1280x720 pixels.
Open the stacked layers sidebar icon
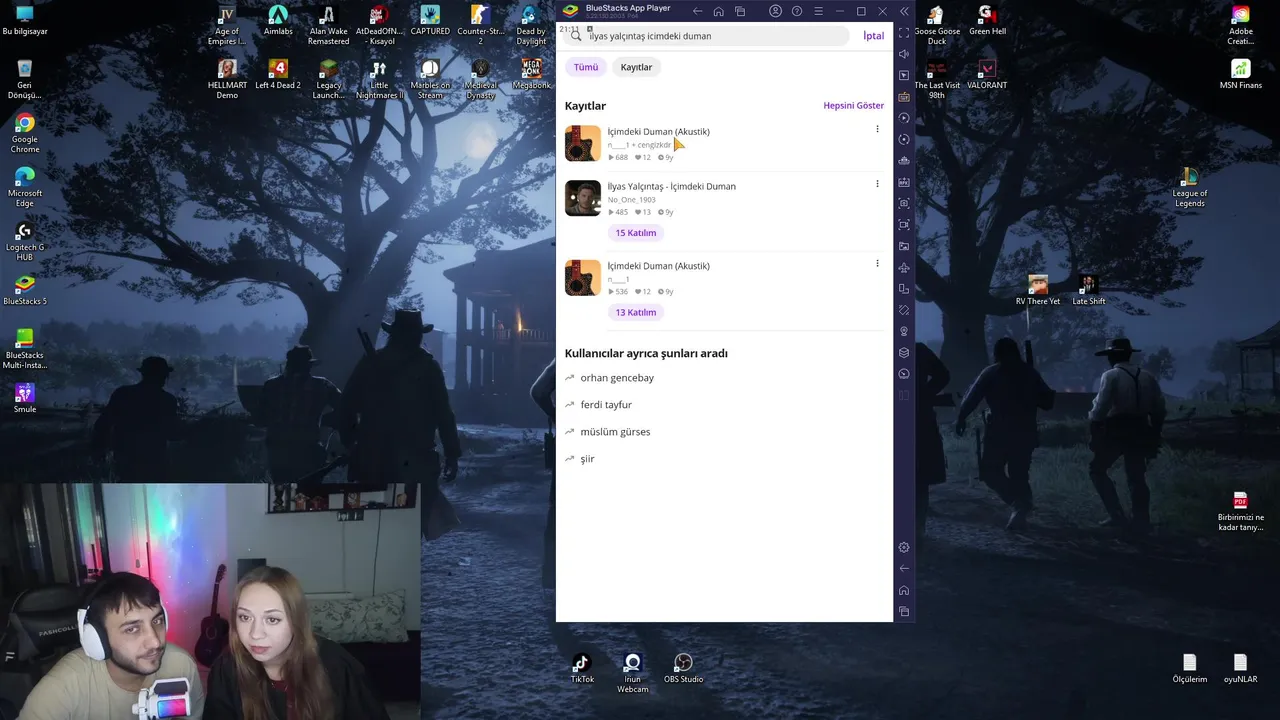pyautogui.click(x=904, y=353)
